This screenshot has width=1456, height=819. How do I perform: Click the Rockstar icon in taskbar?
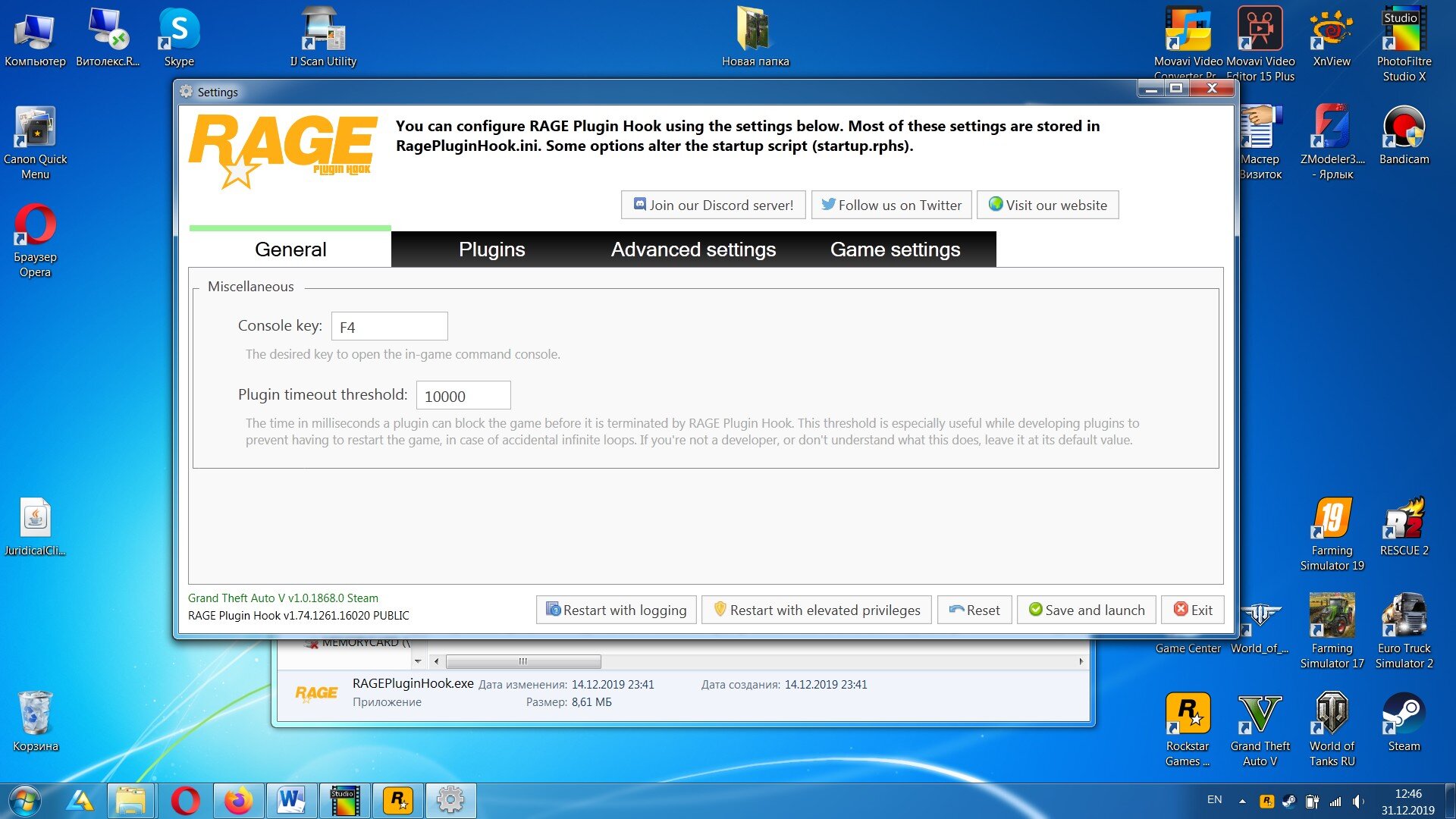click(x=398, y=800)
